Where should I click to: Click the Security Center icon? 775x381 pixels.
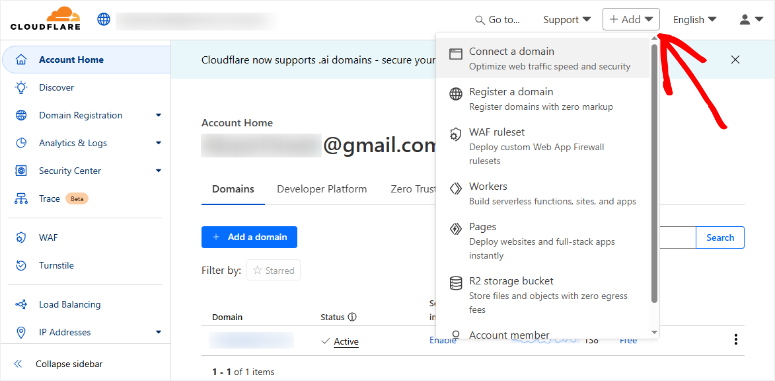coord(21,170)
